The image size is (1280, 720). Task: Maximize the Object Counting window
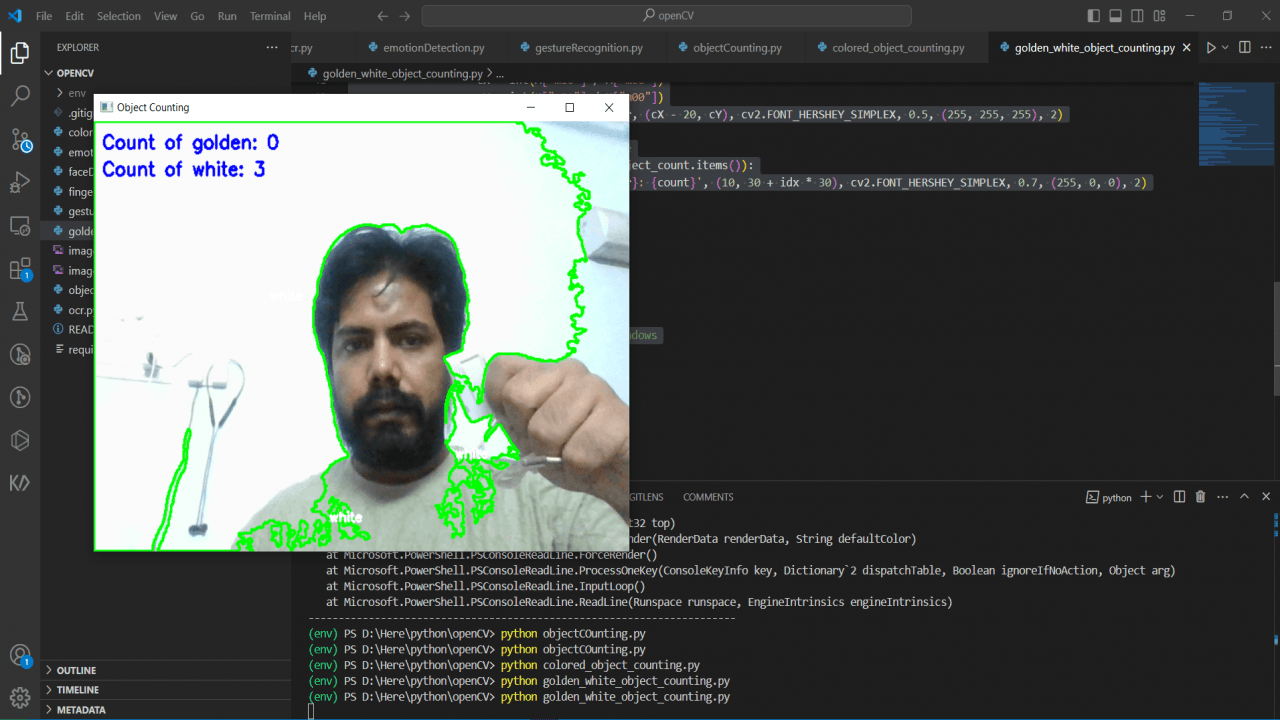(570, 107)
